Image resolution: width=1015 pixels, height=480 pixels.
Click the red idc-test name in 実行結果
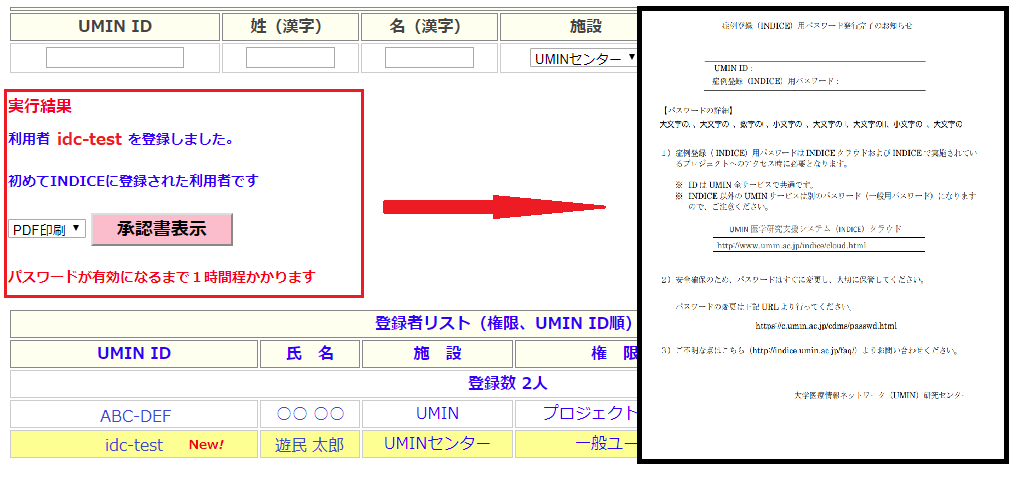click(x=89, y=139)
